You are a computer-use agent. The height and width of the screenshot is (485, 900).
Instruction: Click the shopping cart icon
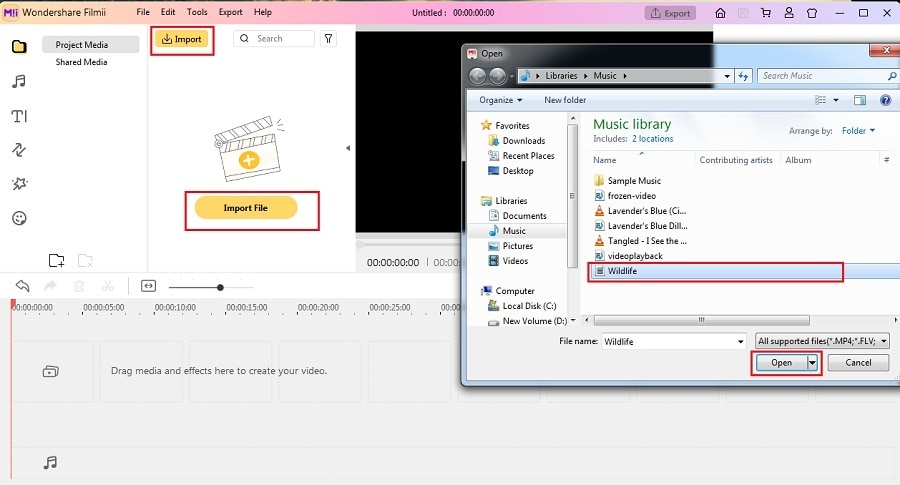766,13
